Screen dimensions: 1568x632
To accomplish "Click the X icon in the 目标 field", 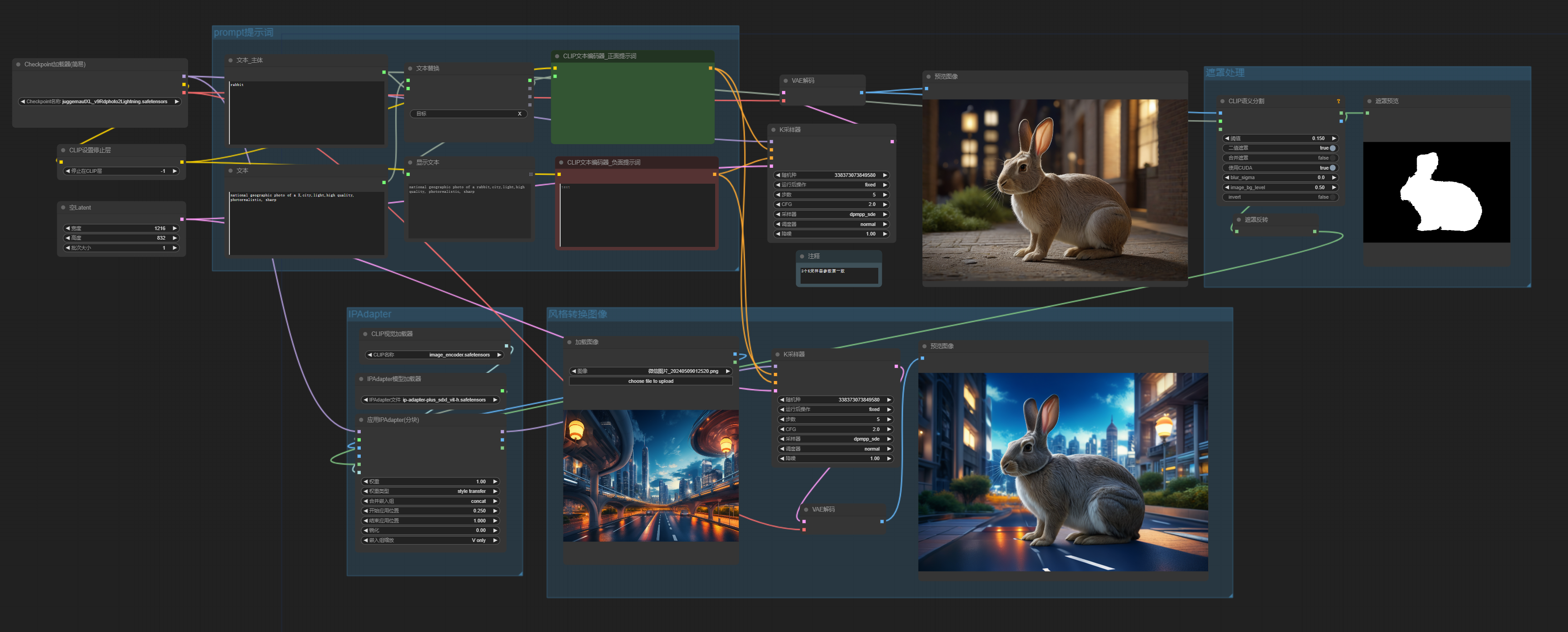I will 519,114.
